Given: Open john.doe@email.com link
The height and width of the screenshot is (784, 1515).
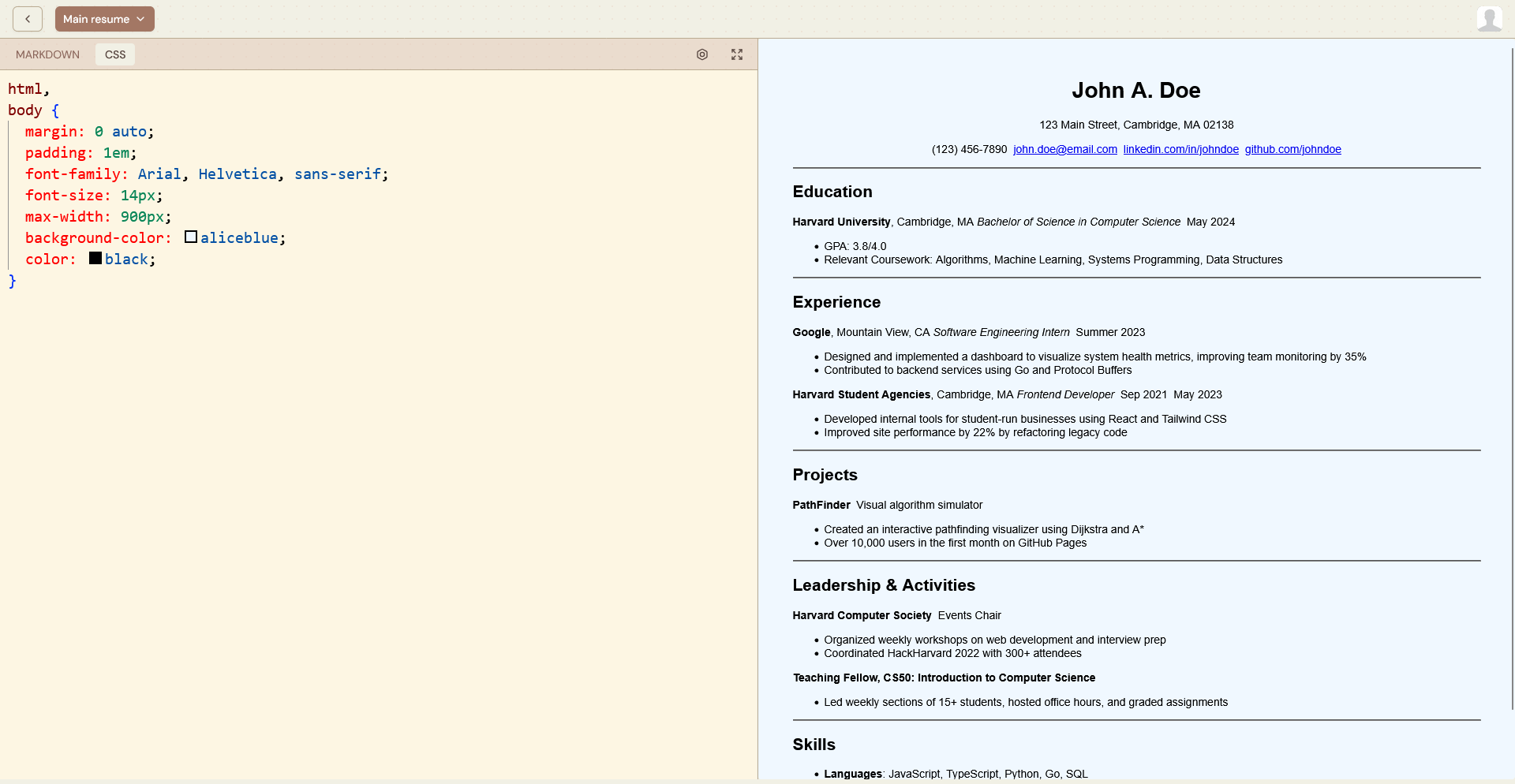Looking at the screenshot, I should point(1064,149).
